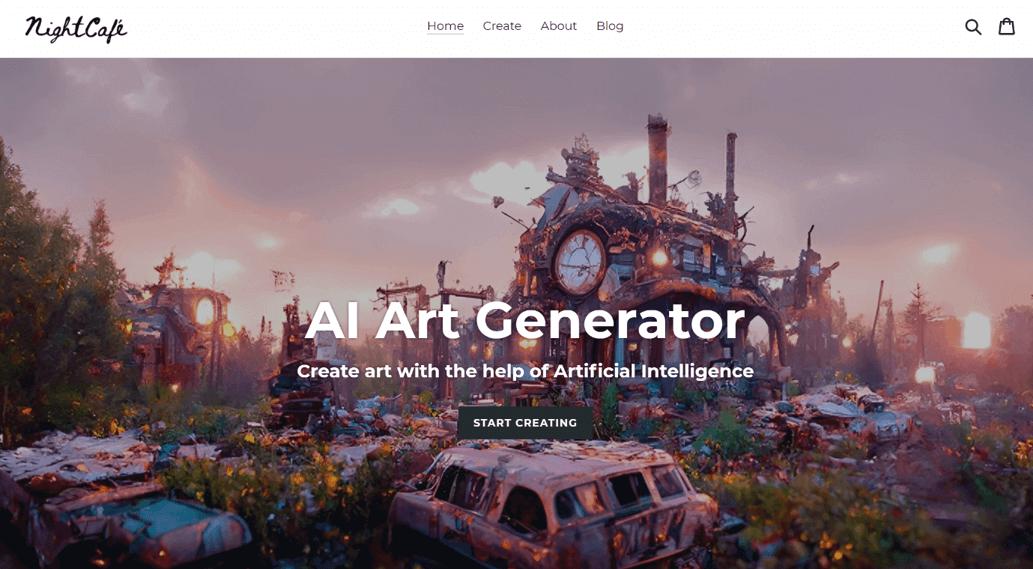Image resolution: width=1033 pixels, height=569 pixels.
Task: Visit the About page link
Action: pos(559,26)
